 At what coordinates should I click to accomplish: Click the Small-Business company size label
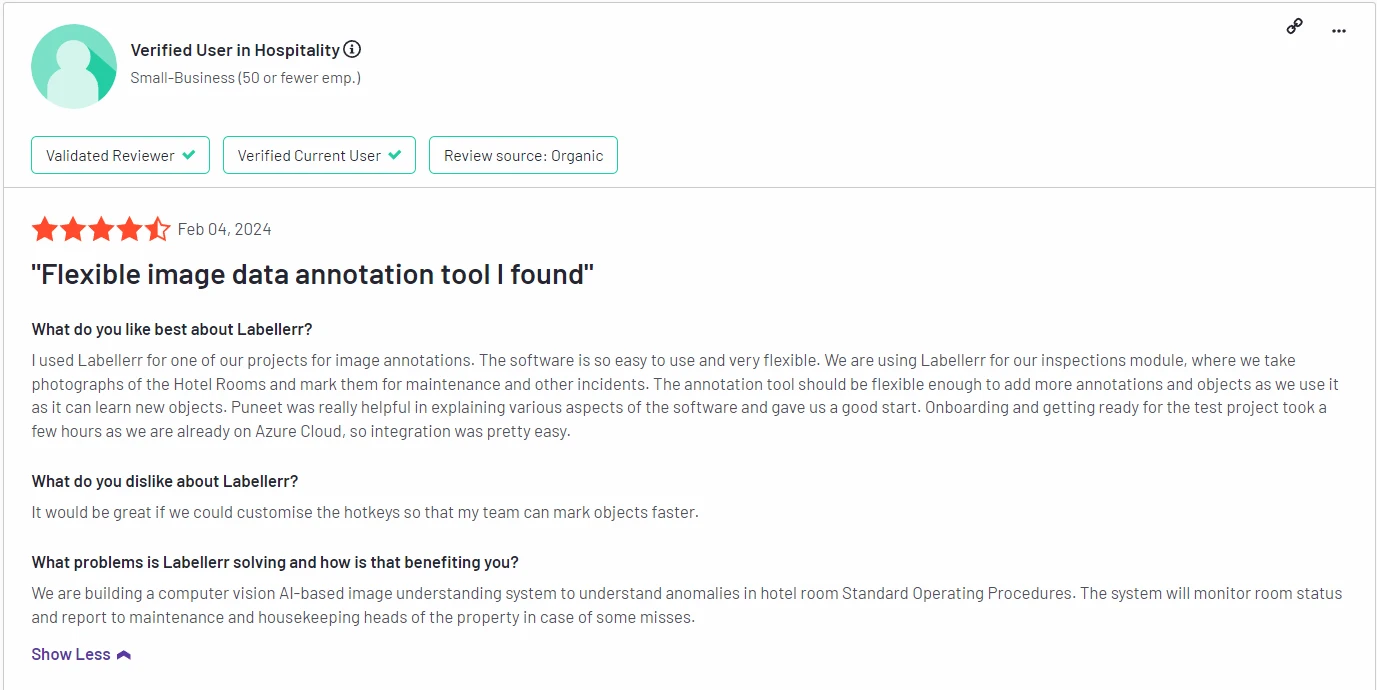(246, 77)
